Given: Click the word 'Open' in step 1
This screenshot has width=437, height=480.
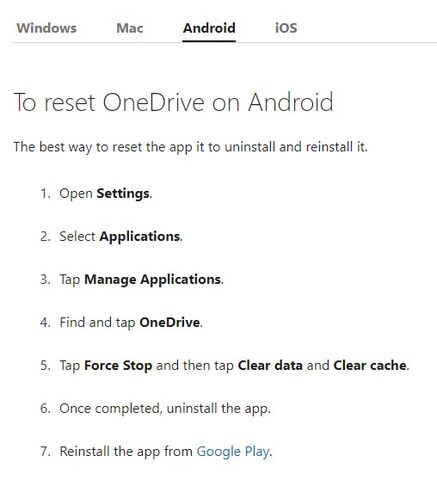Looking at the screenshot, I should [76, 194].
